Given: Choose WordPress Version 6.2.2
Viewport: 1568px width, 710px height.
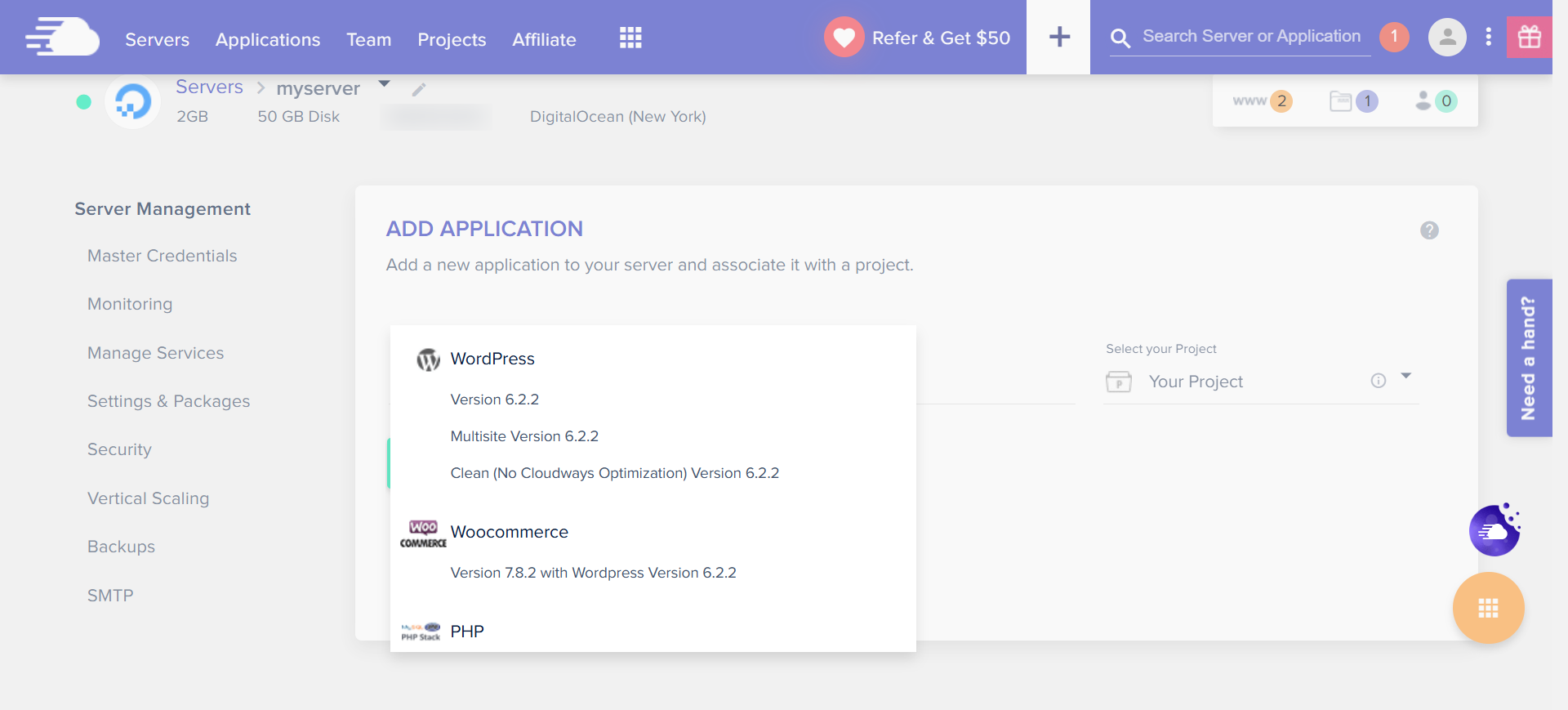Looking at the screenshot, I should pyautogui.click(x=494, y=400).
